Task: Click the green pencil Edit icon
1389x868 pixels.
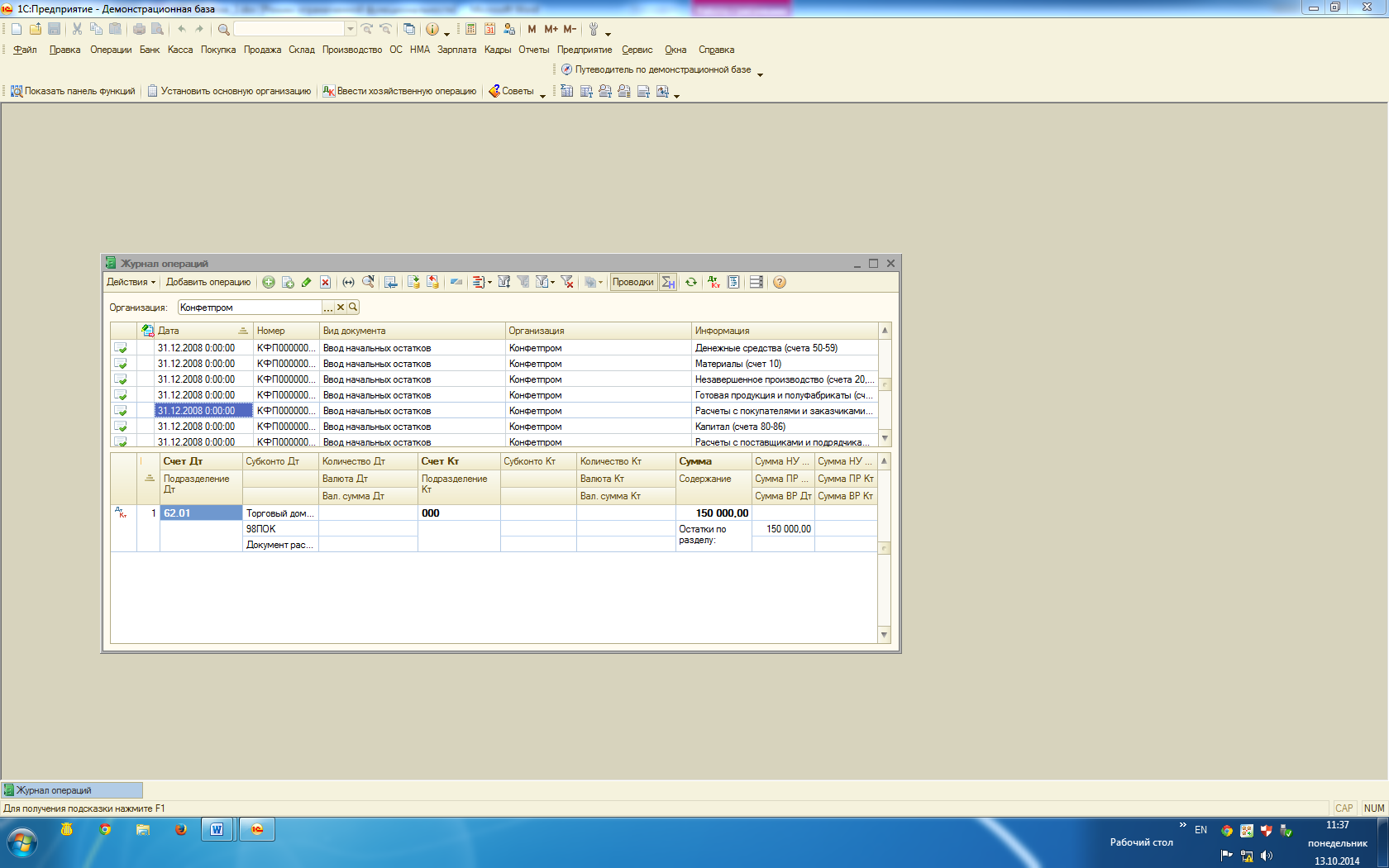Action: (x=307, y=282)
